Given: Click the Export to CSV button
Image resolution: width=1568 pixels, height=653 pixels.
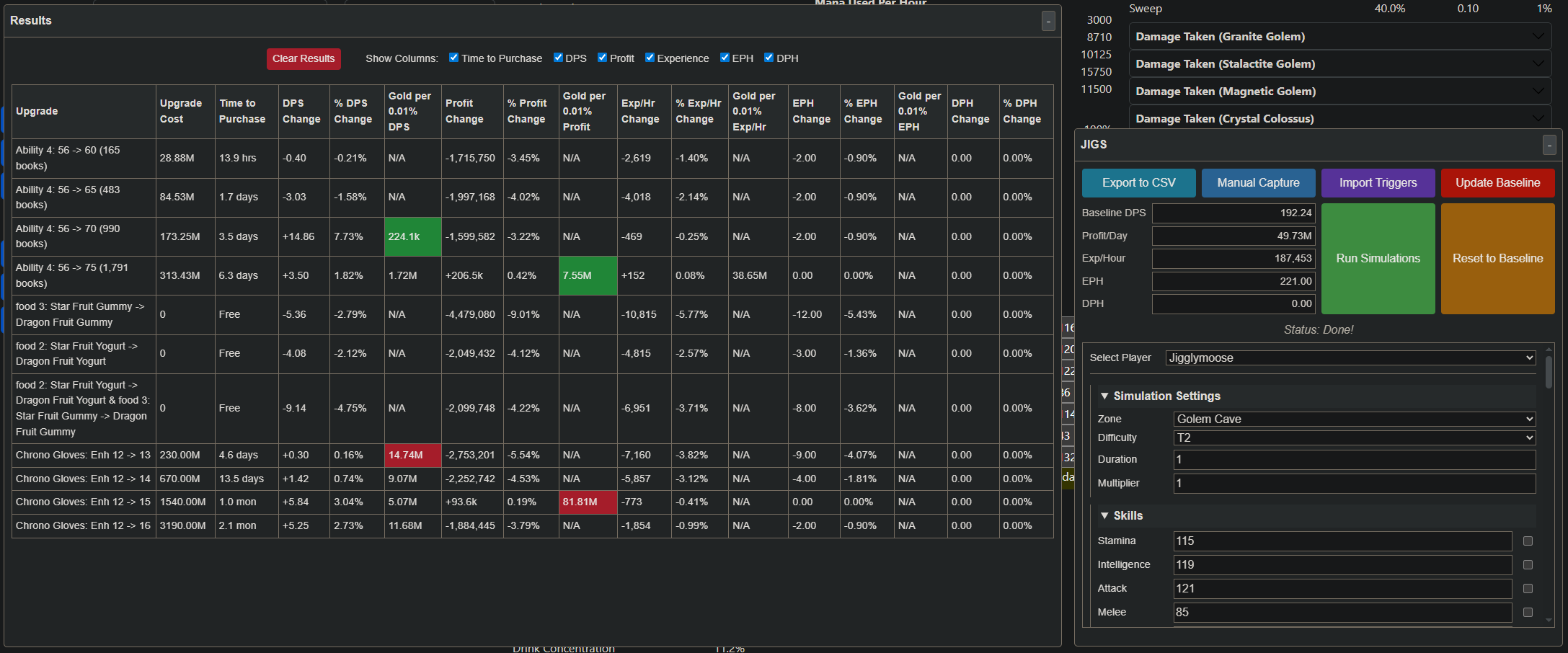Looking at the screenshot, I should (1138, 183).
